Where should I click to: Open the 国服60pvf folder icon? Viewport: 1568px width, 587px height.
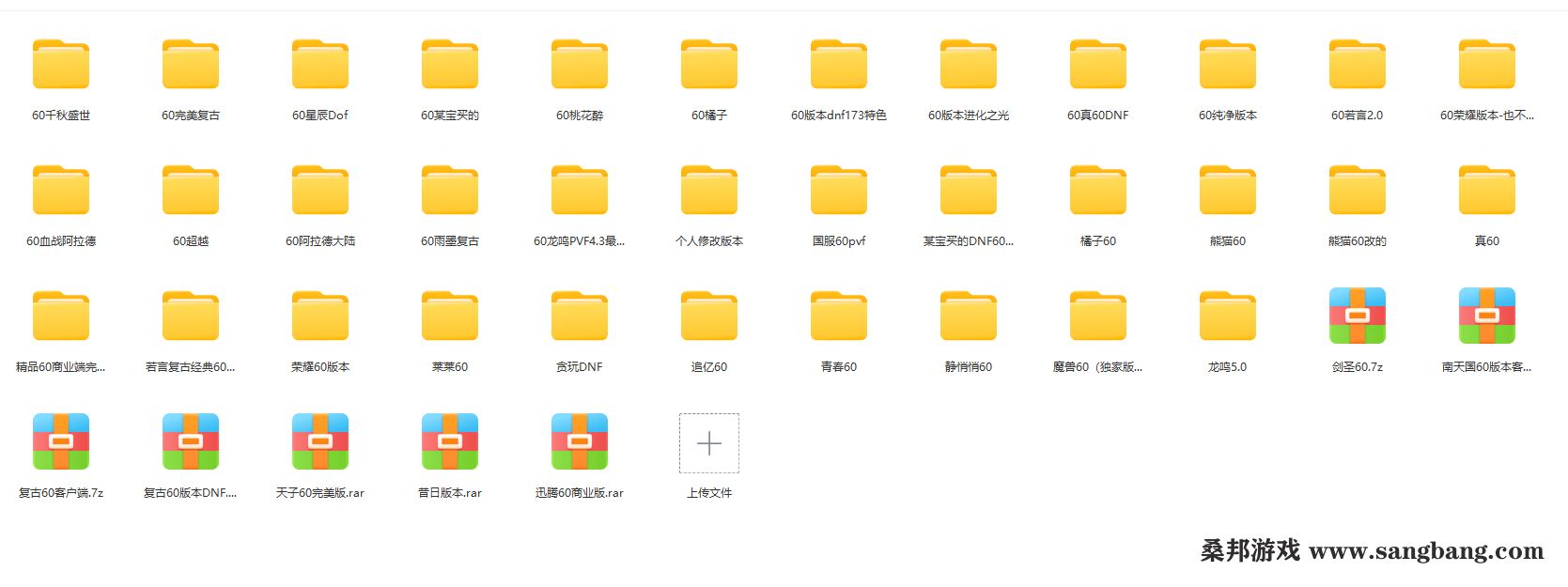[x=839, y=190]
